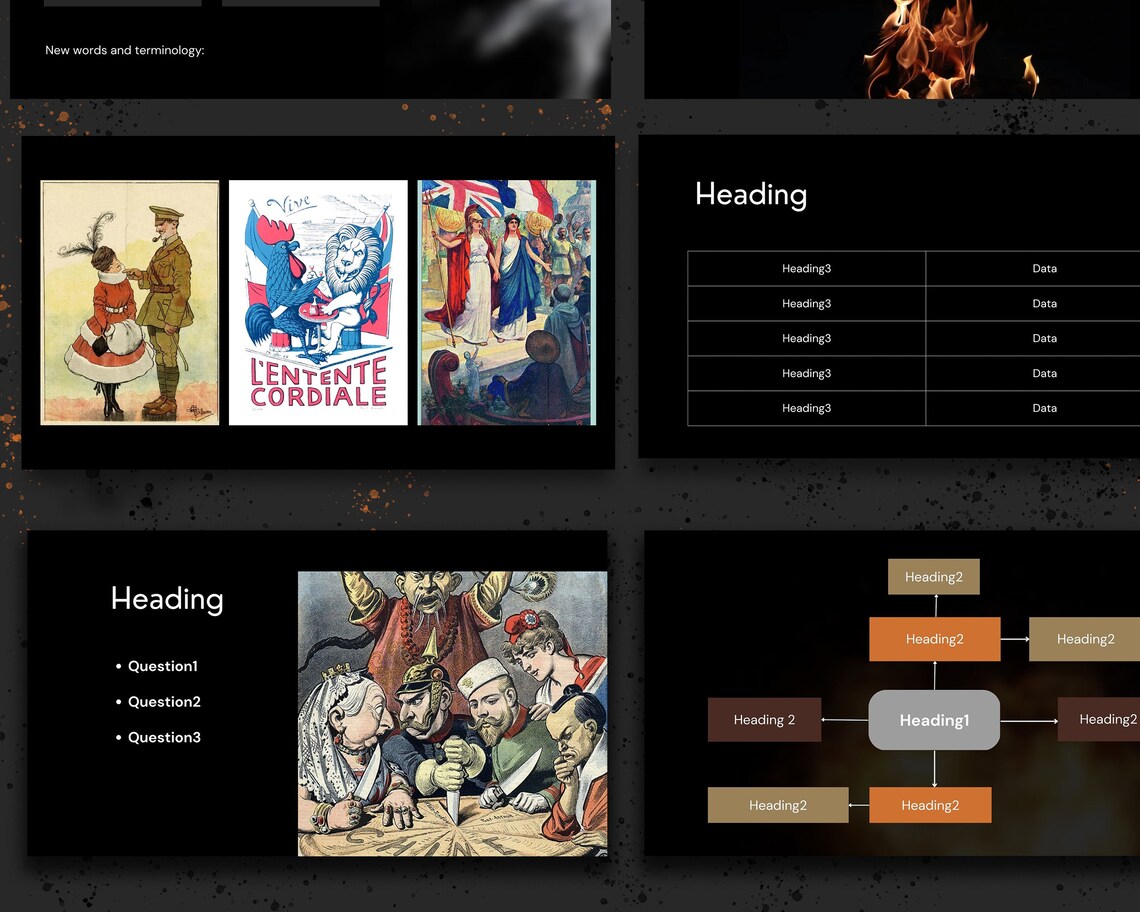This screenshot has width=1140, height=912.
Task: Select the Heading title on the questions slide
Action: point(166,599)
